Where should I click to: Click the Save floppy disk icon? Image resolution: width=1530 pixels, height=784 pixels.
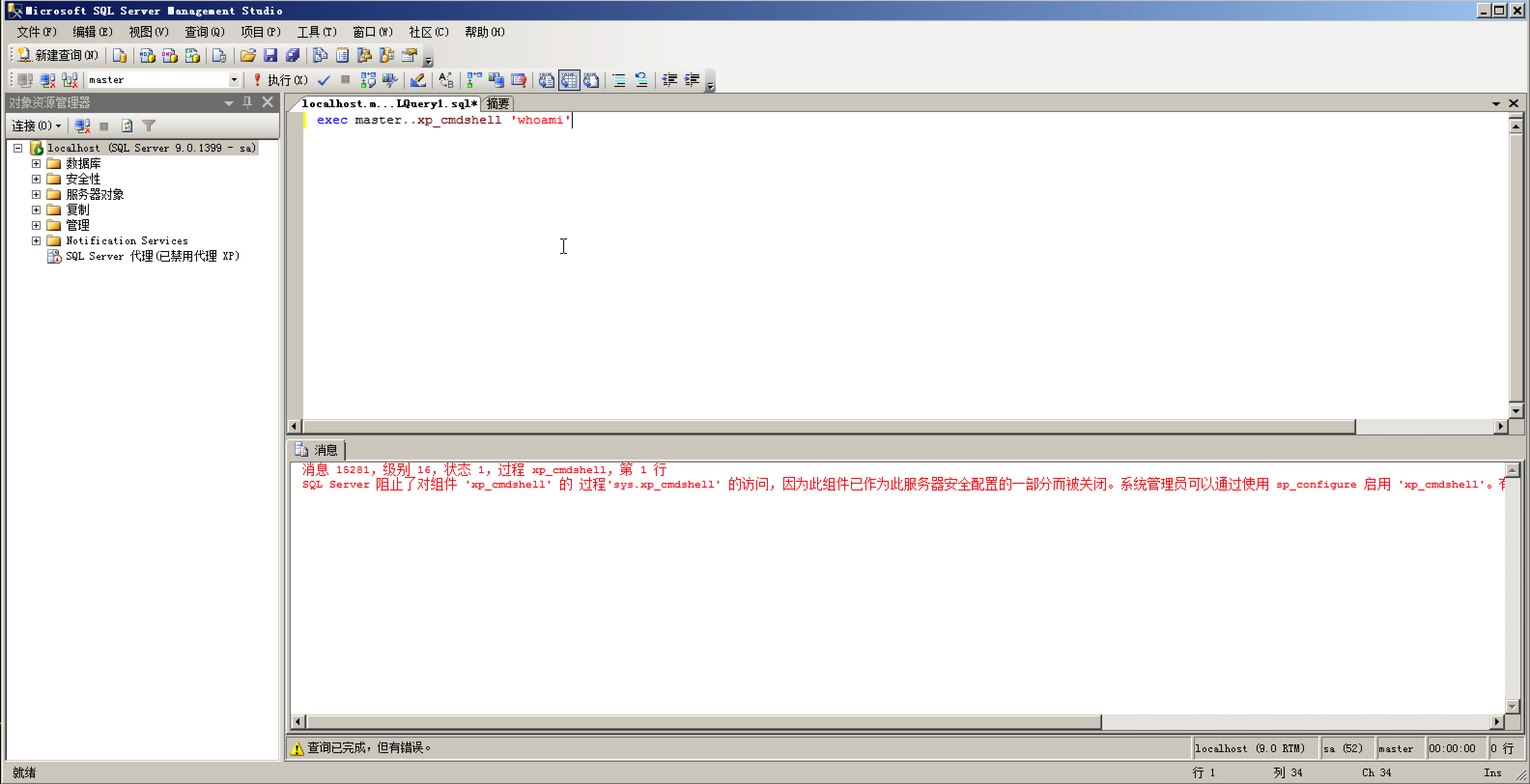click(270, 55)
